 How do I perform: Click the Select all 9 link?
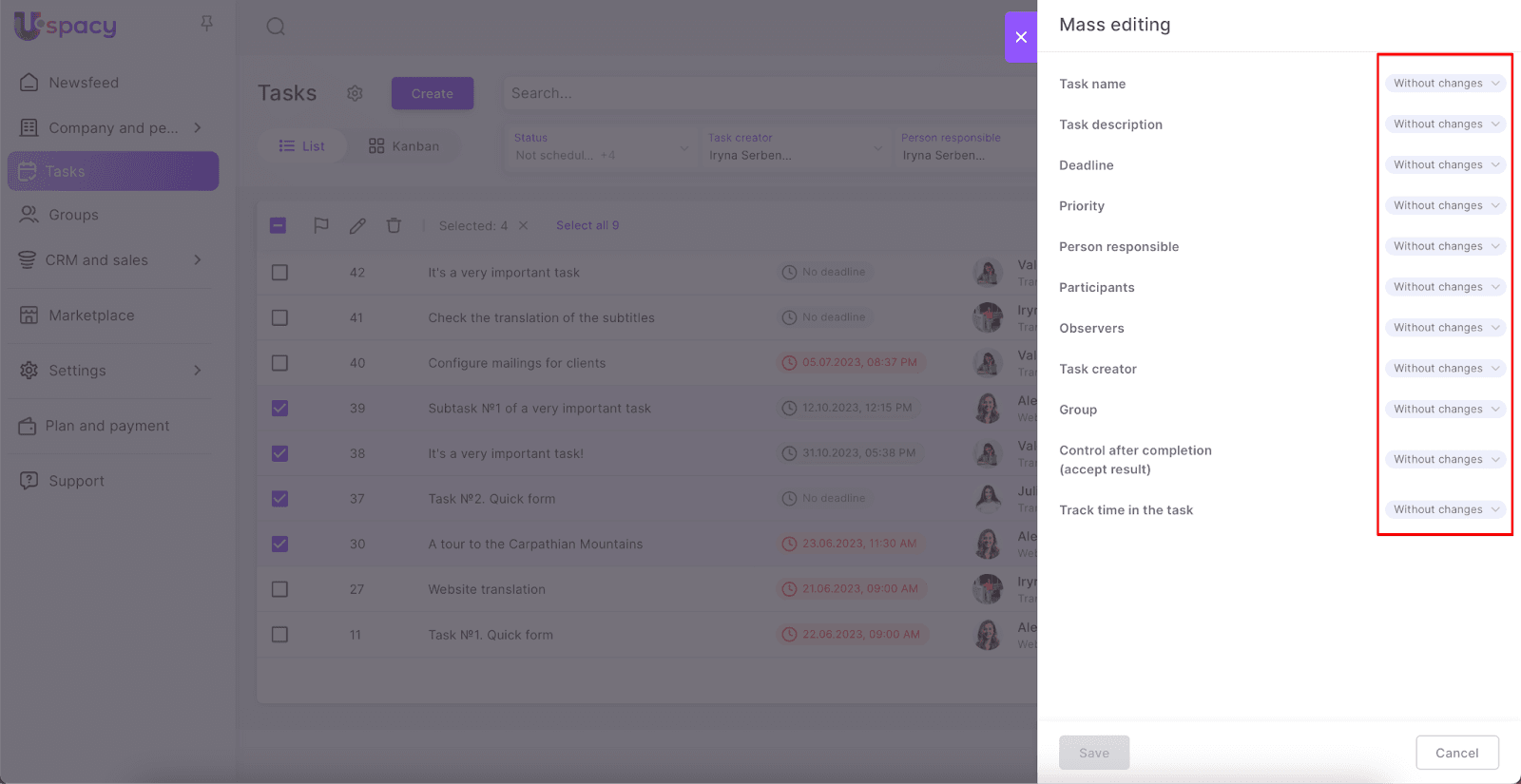pos(587,225)
